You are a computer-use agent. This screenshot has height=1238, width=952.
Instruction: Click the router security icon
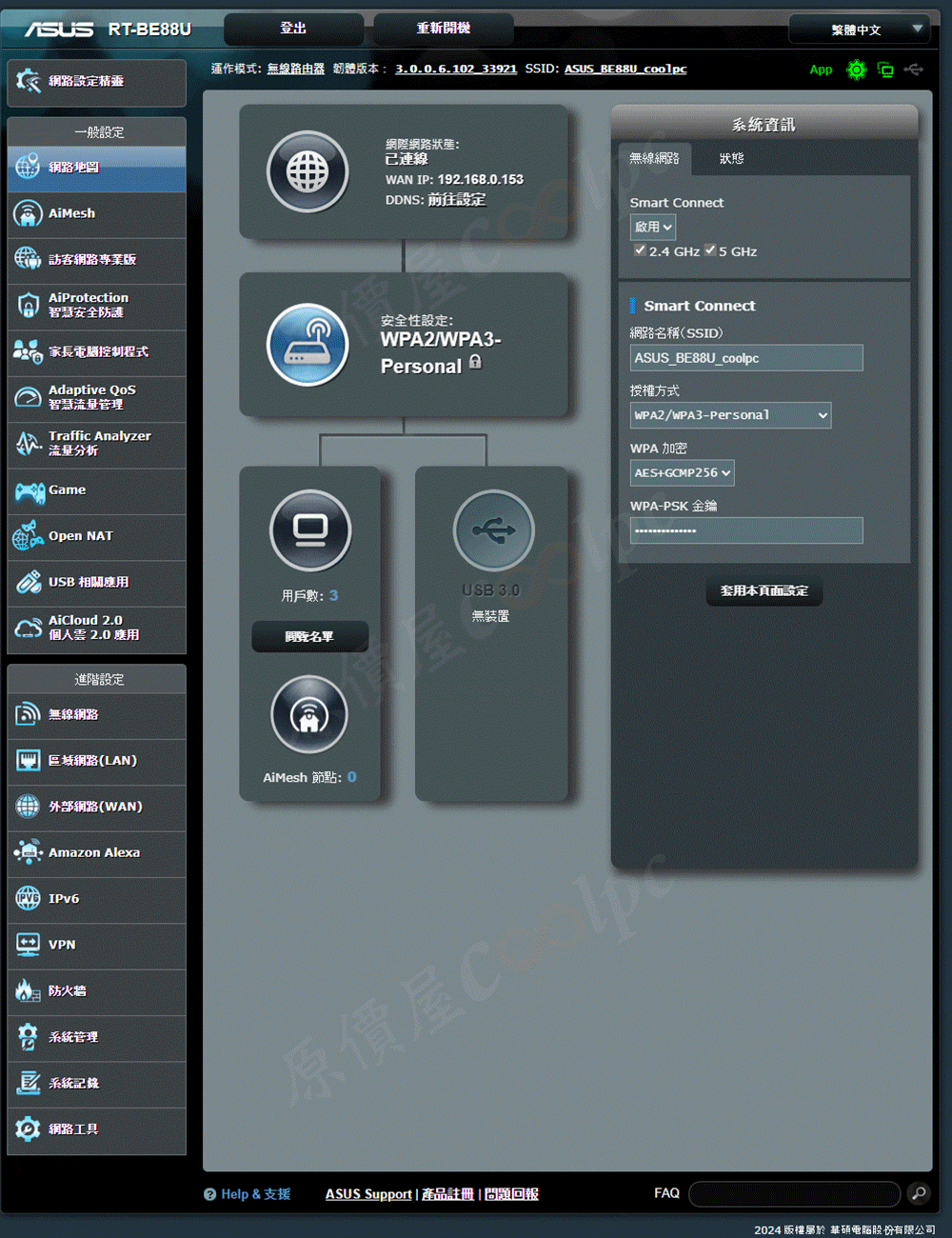pos(307,345)
